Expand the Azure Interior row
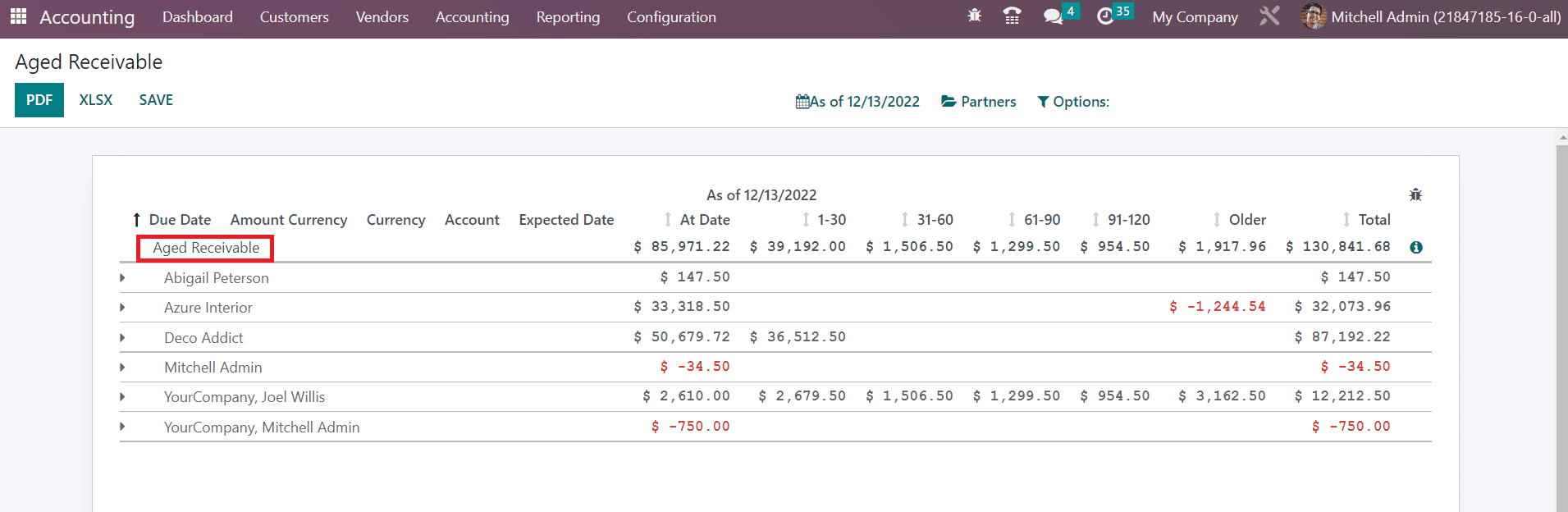Screen dimensions: 1568x512 tap(122, 308)
